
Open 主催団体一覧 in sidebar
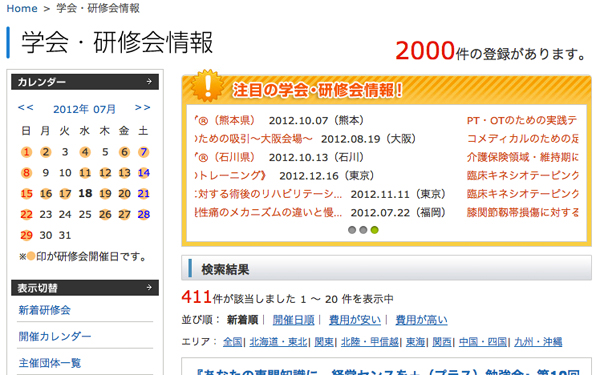pos(50,363)
